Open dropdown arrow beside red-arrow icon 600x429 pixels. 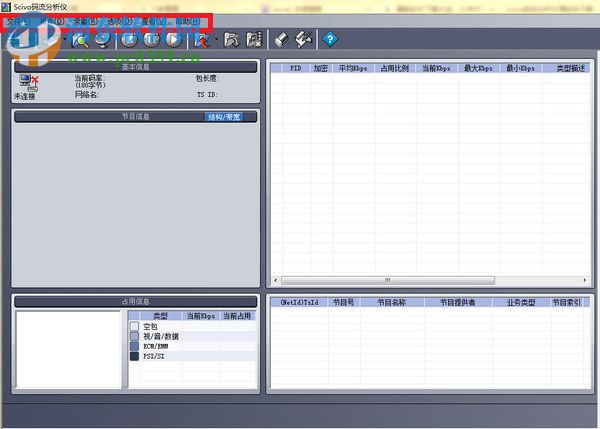point(216,39)
